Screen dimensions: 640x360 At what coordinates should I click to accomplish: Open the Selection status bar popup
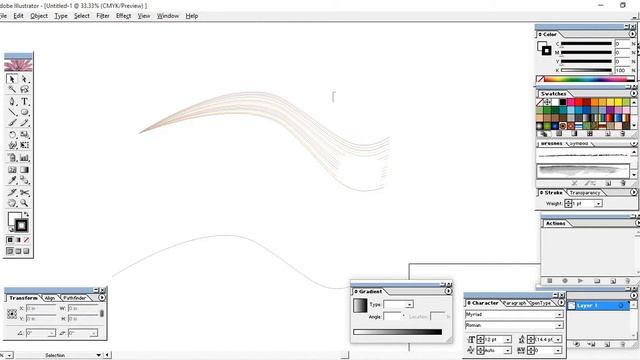(98, 355)
